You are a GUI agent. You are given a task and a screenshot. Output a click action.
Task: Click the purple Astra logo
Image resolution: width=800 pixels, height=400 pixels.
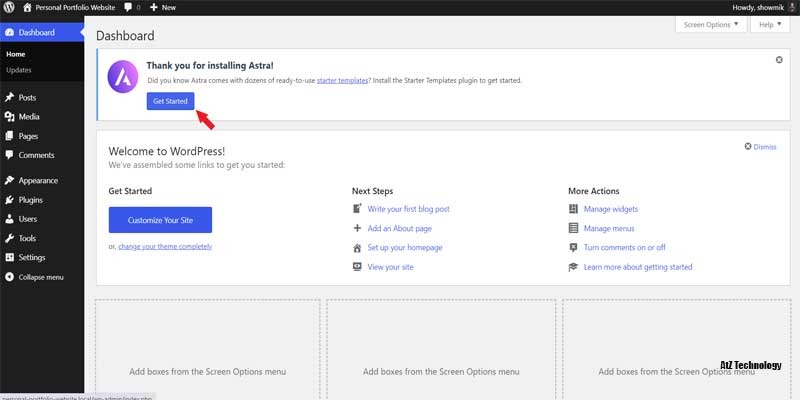pos(123,77)
